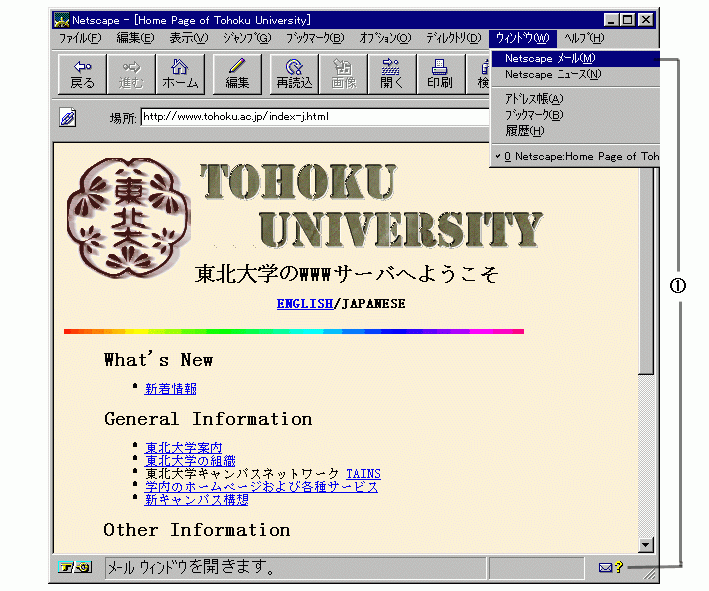Open 学内のホームページおよび各種サービス link
The width and height of the screenshot is (709, 591).
[x=261, y=487]
